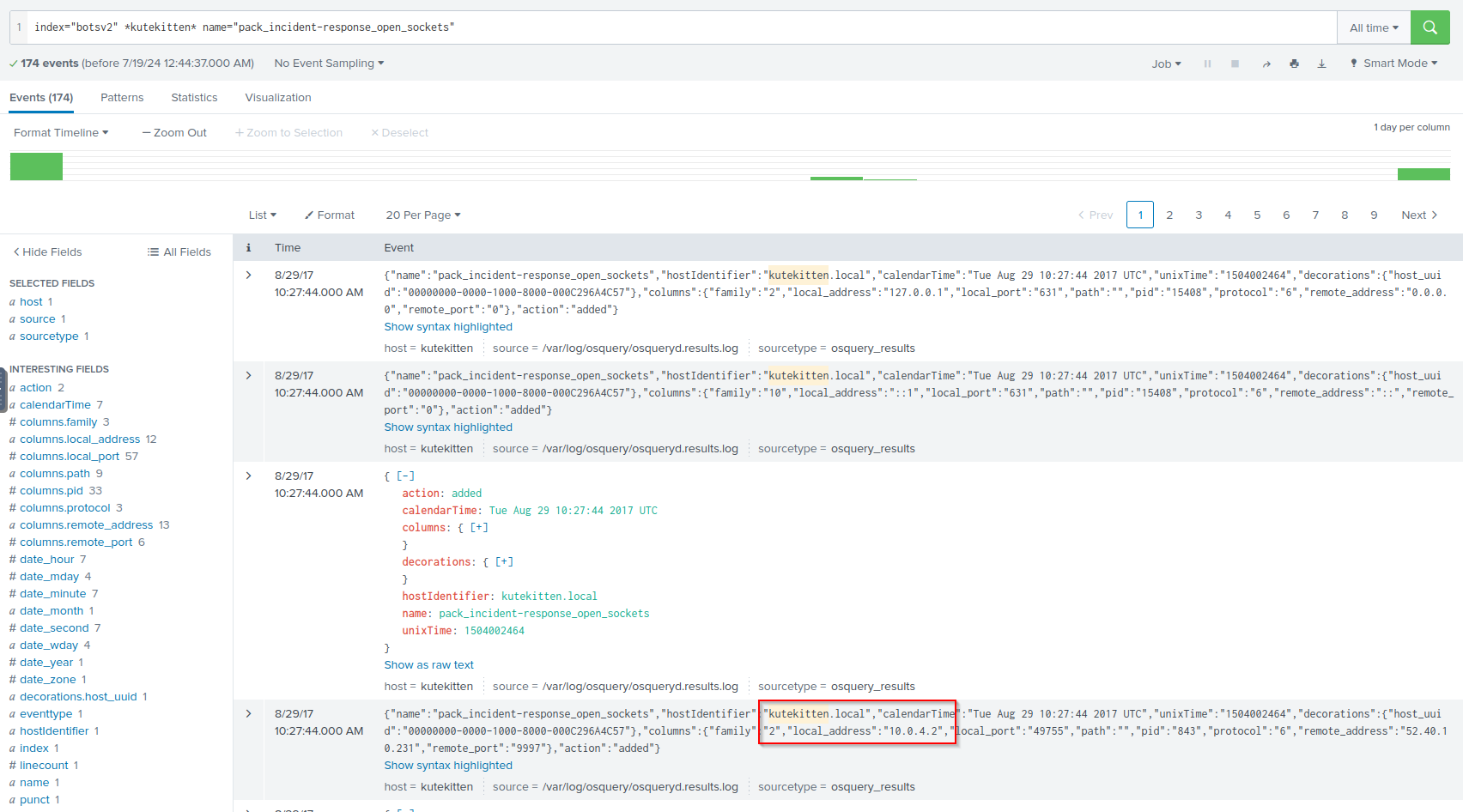Click the Share job arrow icon
The width and height of the screenshot is (1463, 812).
point(1266,64)
